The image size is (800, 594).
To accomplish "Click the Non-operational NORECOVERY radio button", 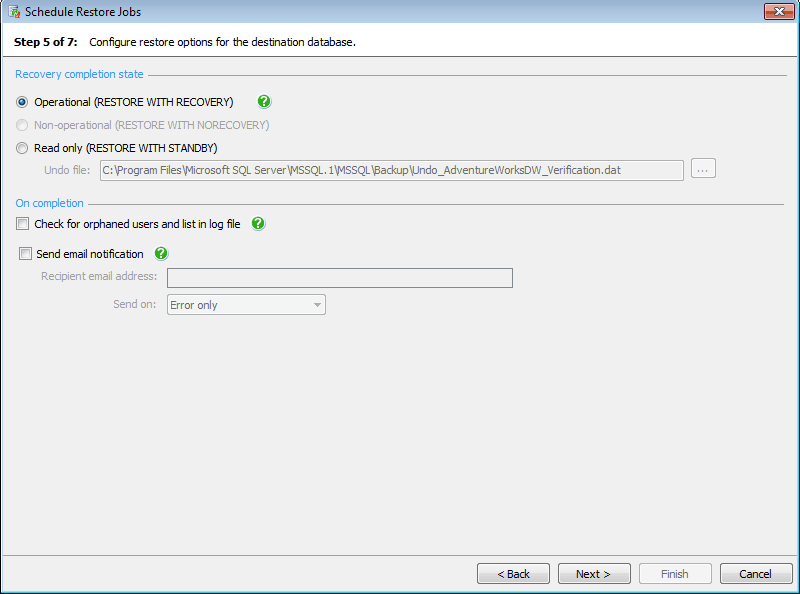I will tap(21, 125).
